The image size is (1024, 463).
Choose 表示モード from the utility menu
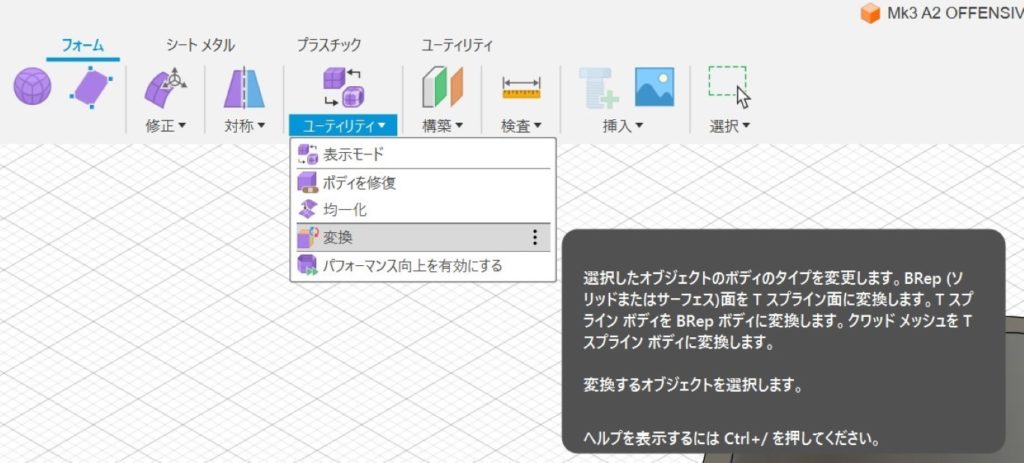[x=353, y=154]
